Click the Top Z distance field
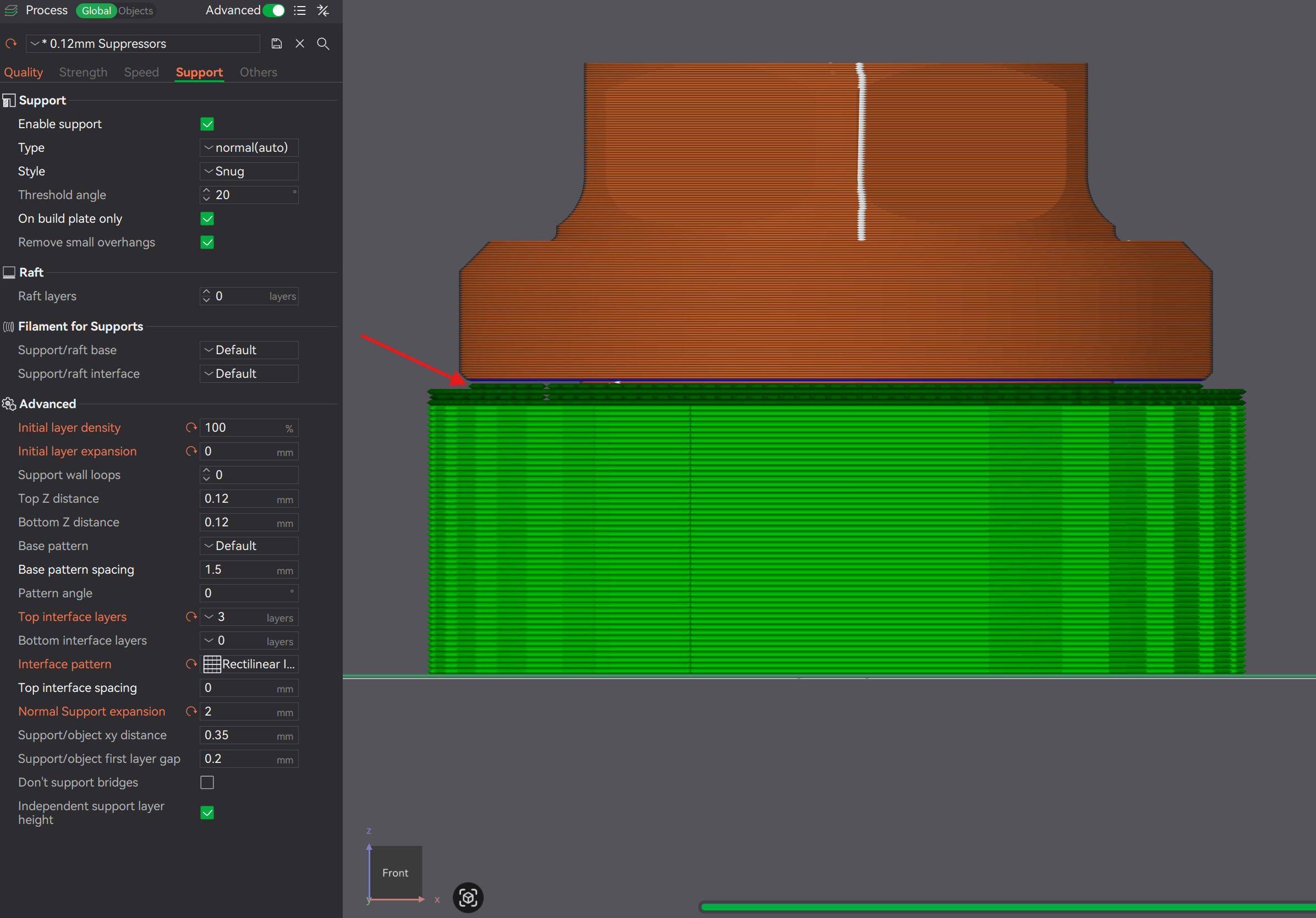The height and width of the screenshot is (918, 1316). point(249,498)
